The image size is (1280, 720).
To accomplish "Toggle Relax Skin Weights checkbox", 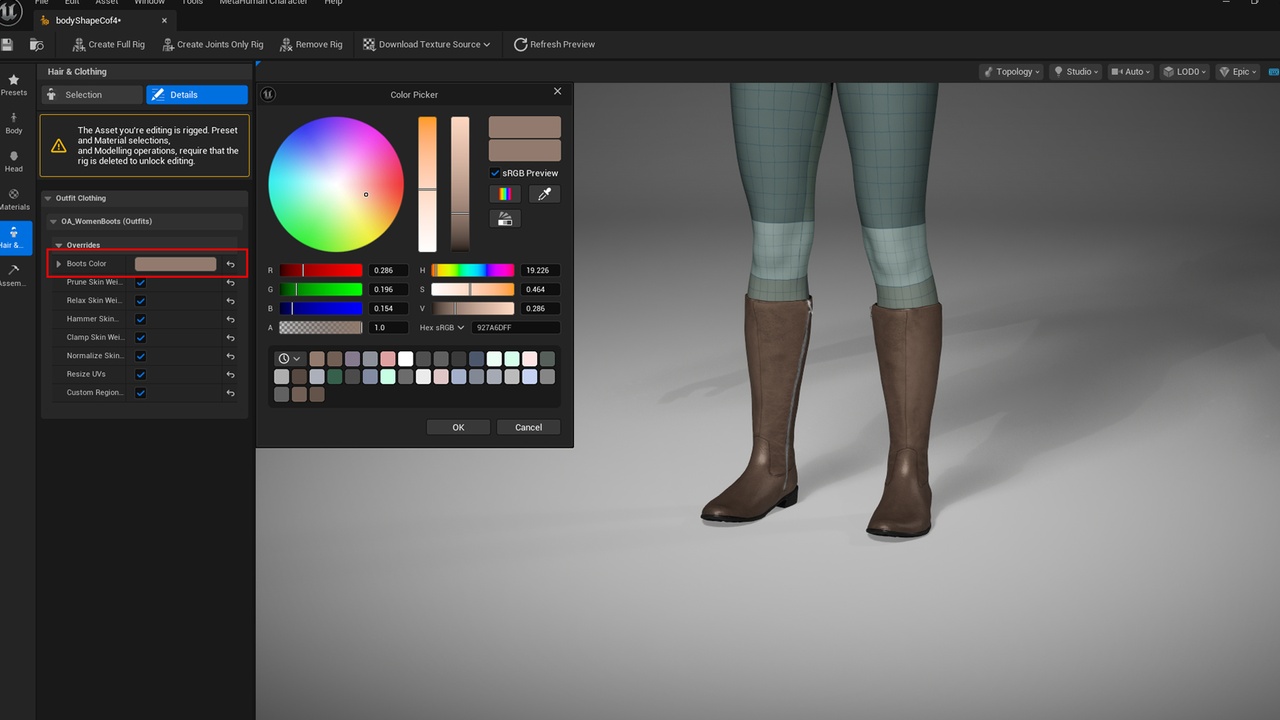I will [141, 300].
